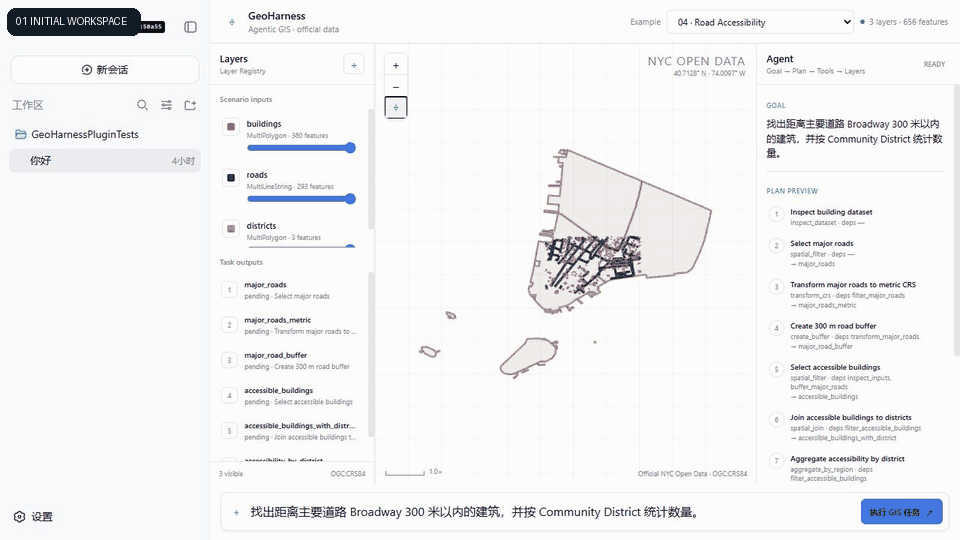Viewport: 960px width, 540px height.
Task: Select the accessible_buildings task output
Action: [x=290, y=396]
